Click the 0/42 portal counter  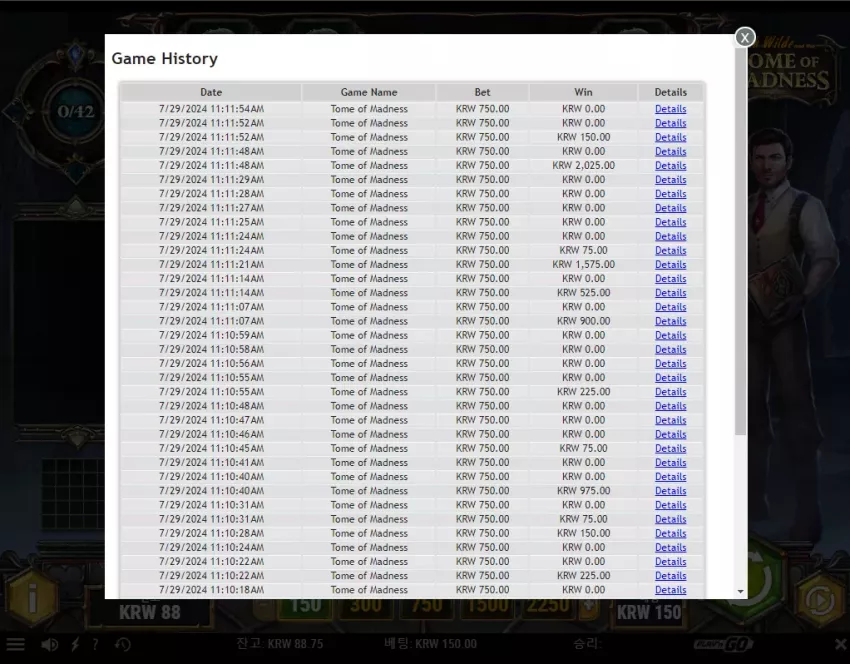tap(76, 112)
